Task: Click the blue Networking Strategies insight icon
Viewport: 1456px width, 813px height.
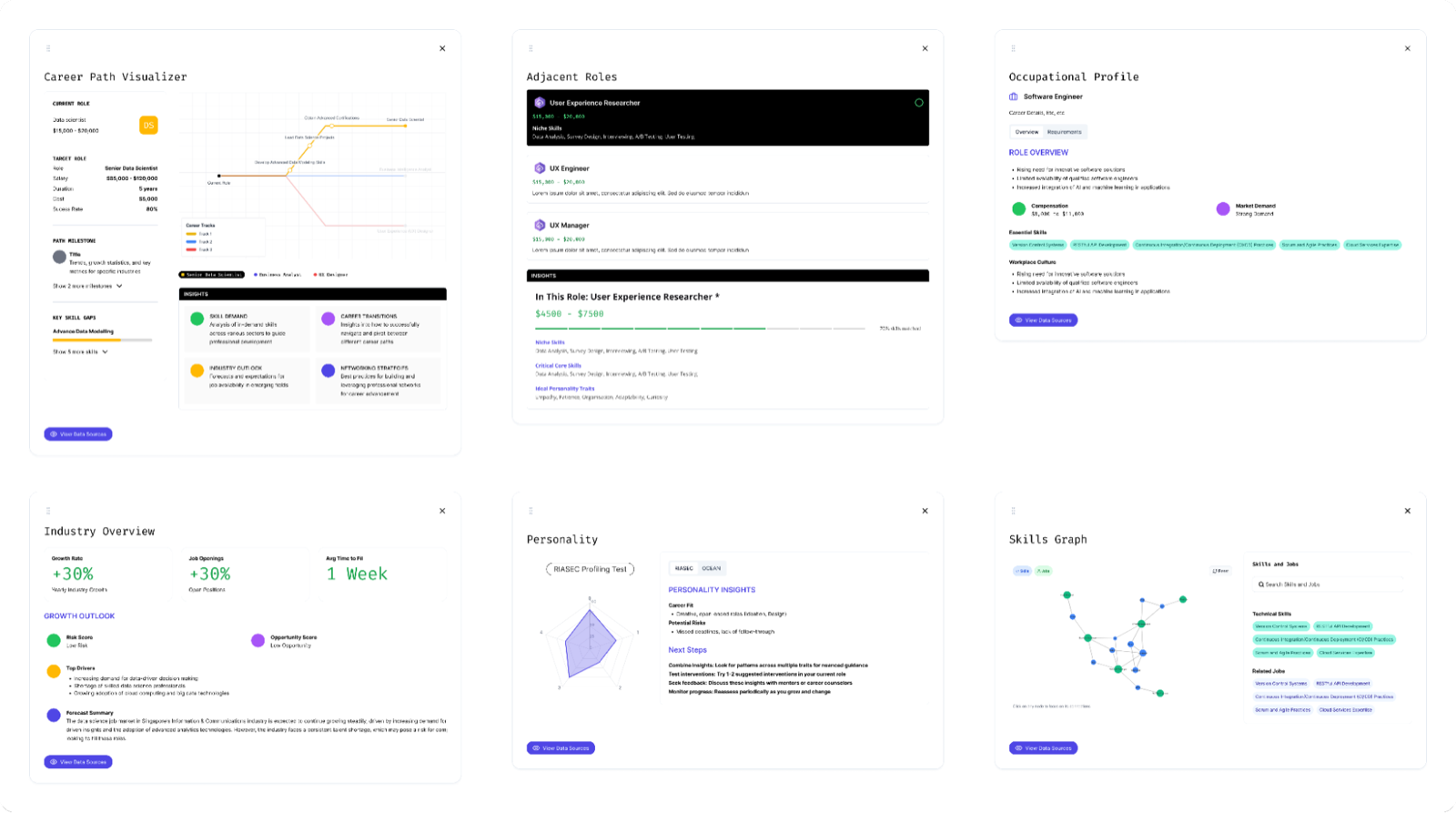Action: click(328, 371)
